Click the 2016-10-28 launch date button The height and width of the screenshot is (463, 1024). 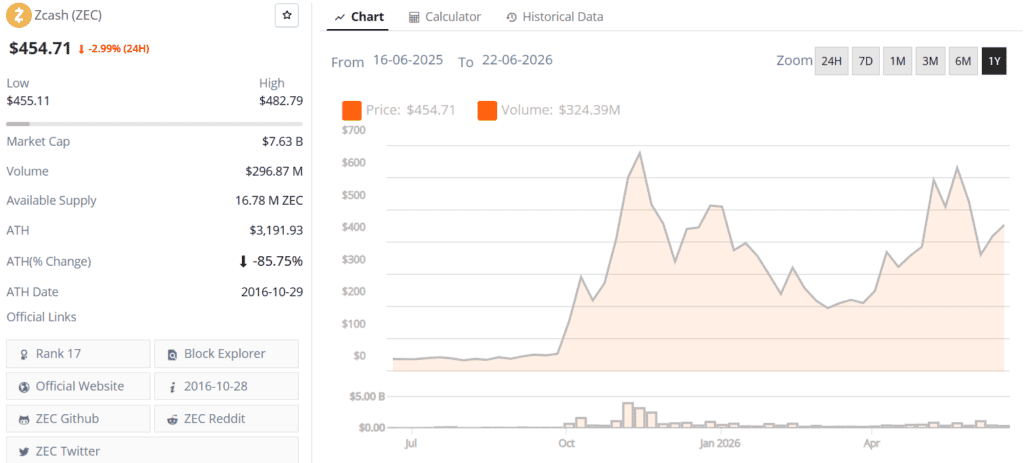pyautogui.click(x=227, y=387)
